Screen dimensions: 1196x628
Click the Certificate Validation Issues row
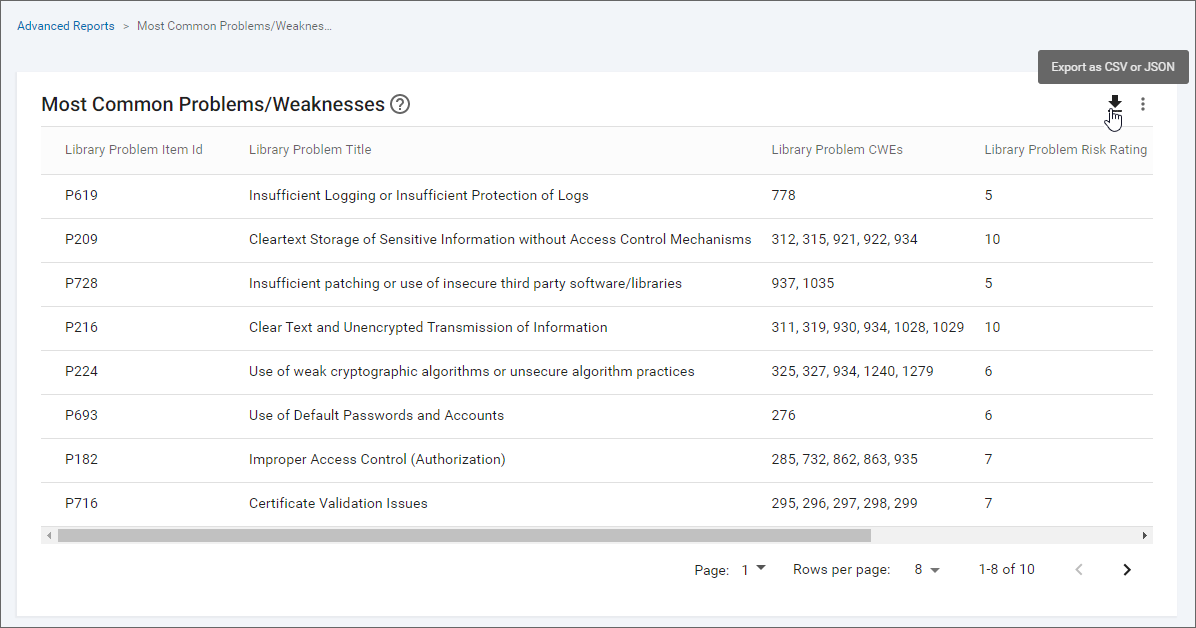coord(338,504)
